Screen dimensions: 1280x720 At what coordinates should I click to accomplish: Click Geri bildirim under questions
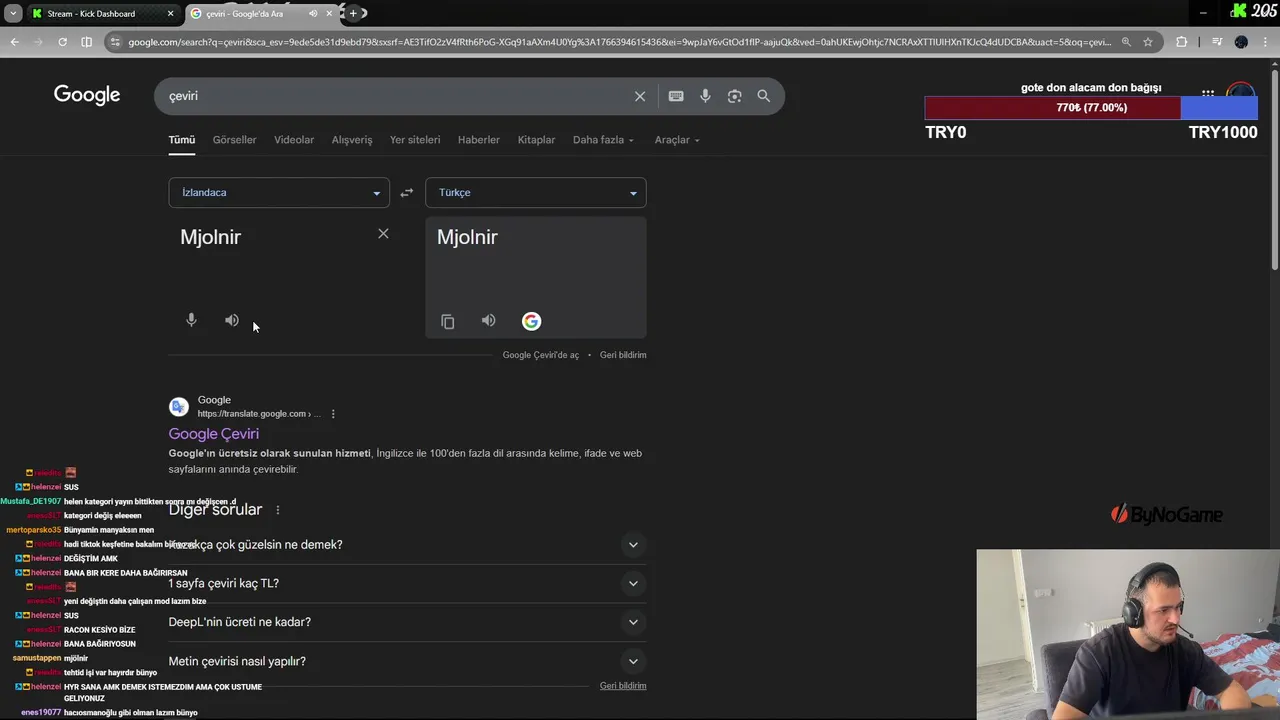point(623,686)
